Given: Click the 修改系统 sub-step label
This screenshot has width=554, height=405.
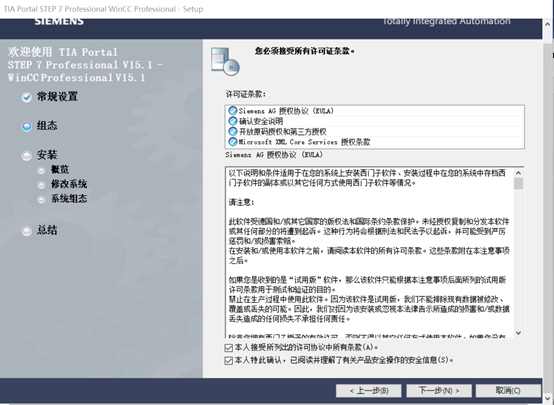Looking at the screenshot, I should (69, 184).
